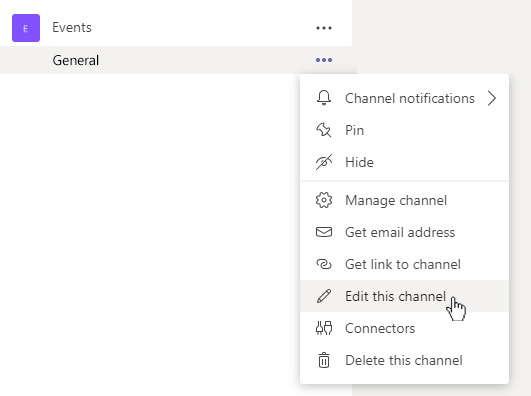Select Delete this channel

tap(404, 360)
